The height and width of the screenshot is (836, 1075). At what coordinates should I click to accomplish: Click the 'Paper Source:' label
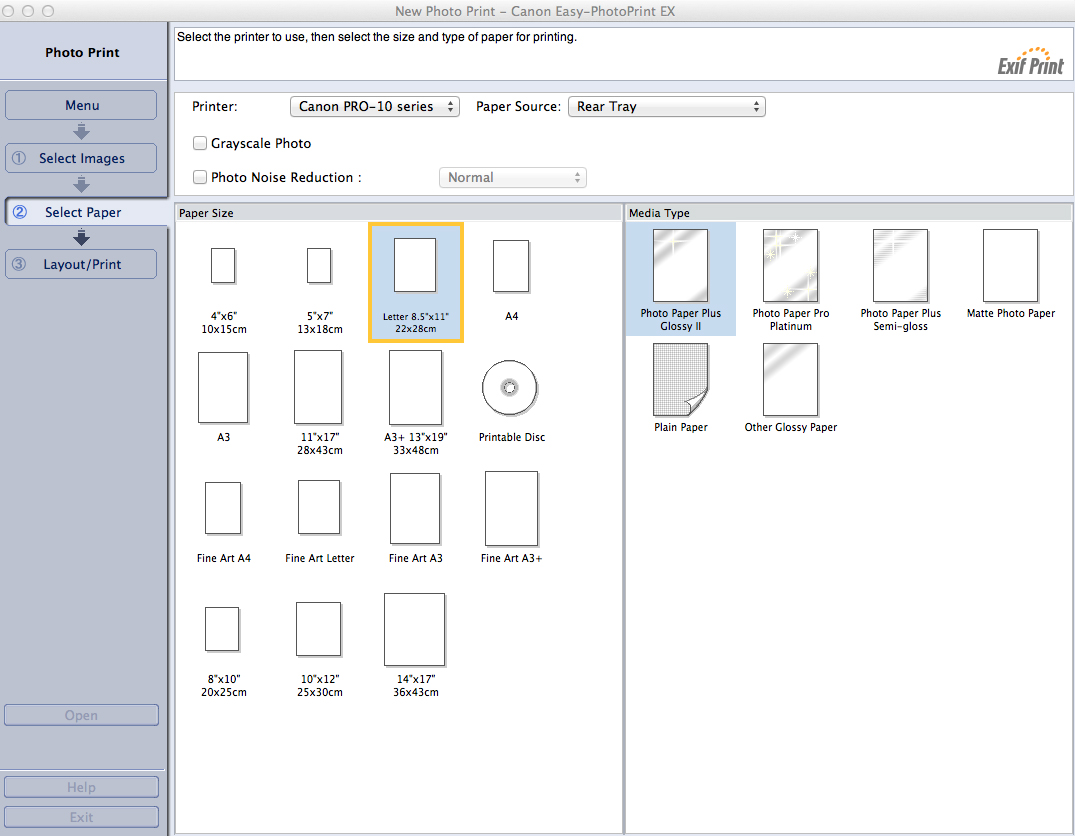click(518, 106)
